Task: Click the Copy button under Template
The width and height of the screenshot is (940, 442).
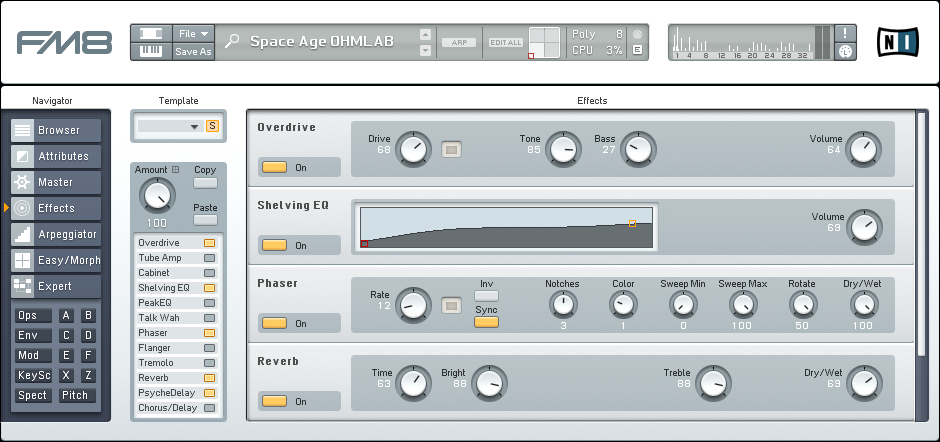Action: [x=205, y=183]
